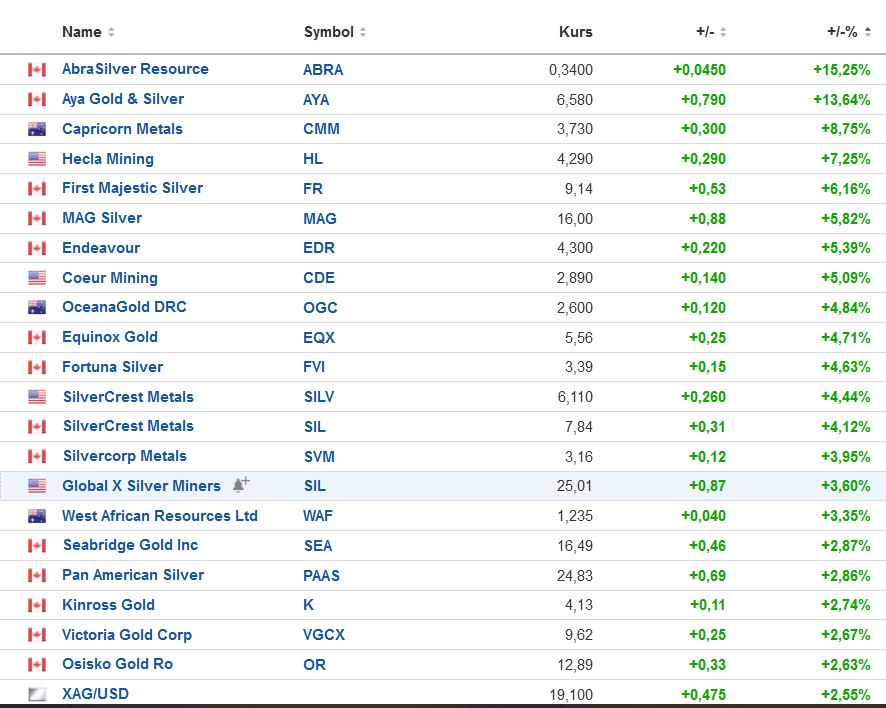Open Pan American Silver link

133,575
